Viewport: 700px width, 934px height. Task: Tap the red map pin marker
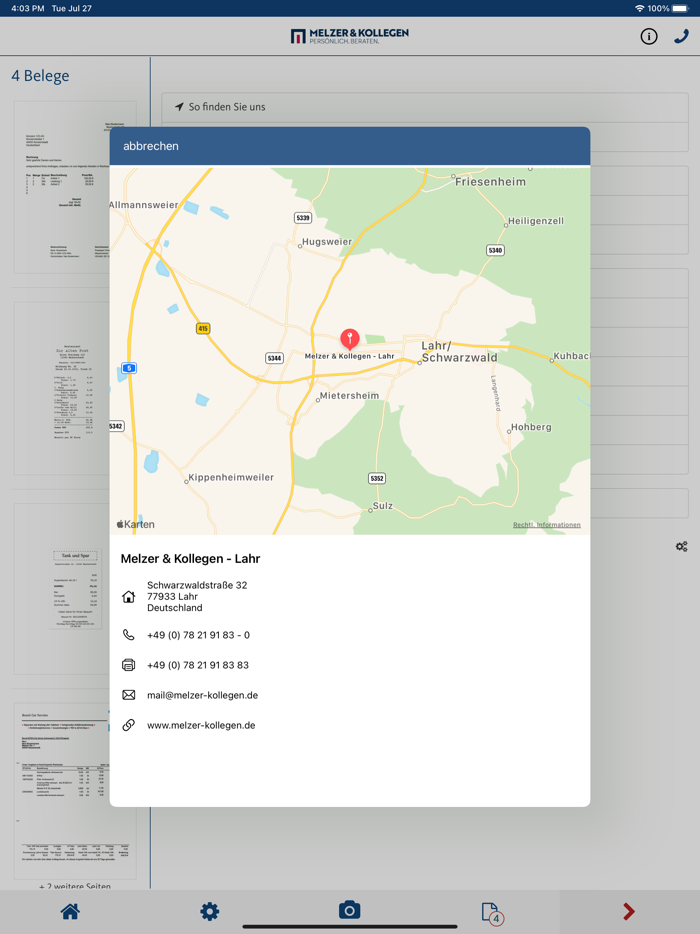[x=350, y=339]
